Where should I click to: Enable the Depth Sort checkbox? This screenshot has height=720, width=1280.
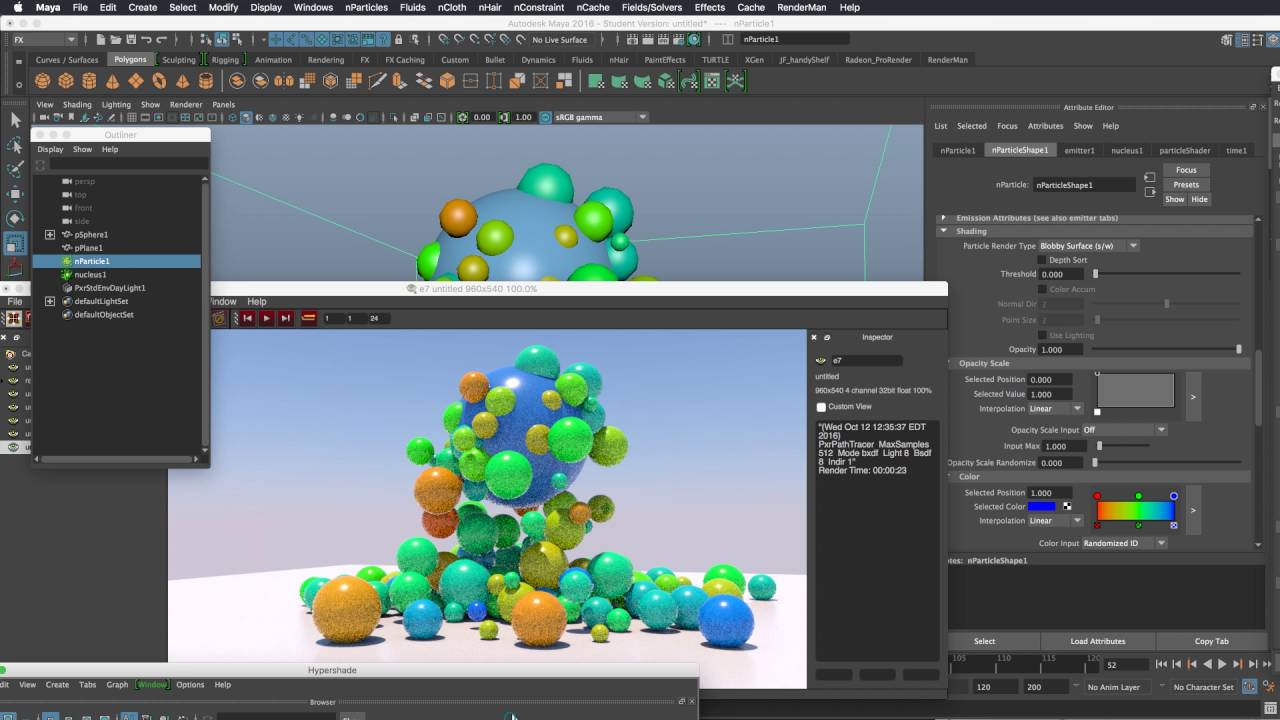pyautogui.click(x=1042, y=260)
